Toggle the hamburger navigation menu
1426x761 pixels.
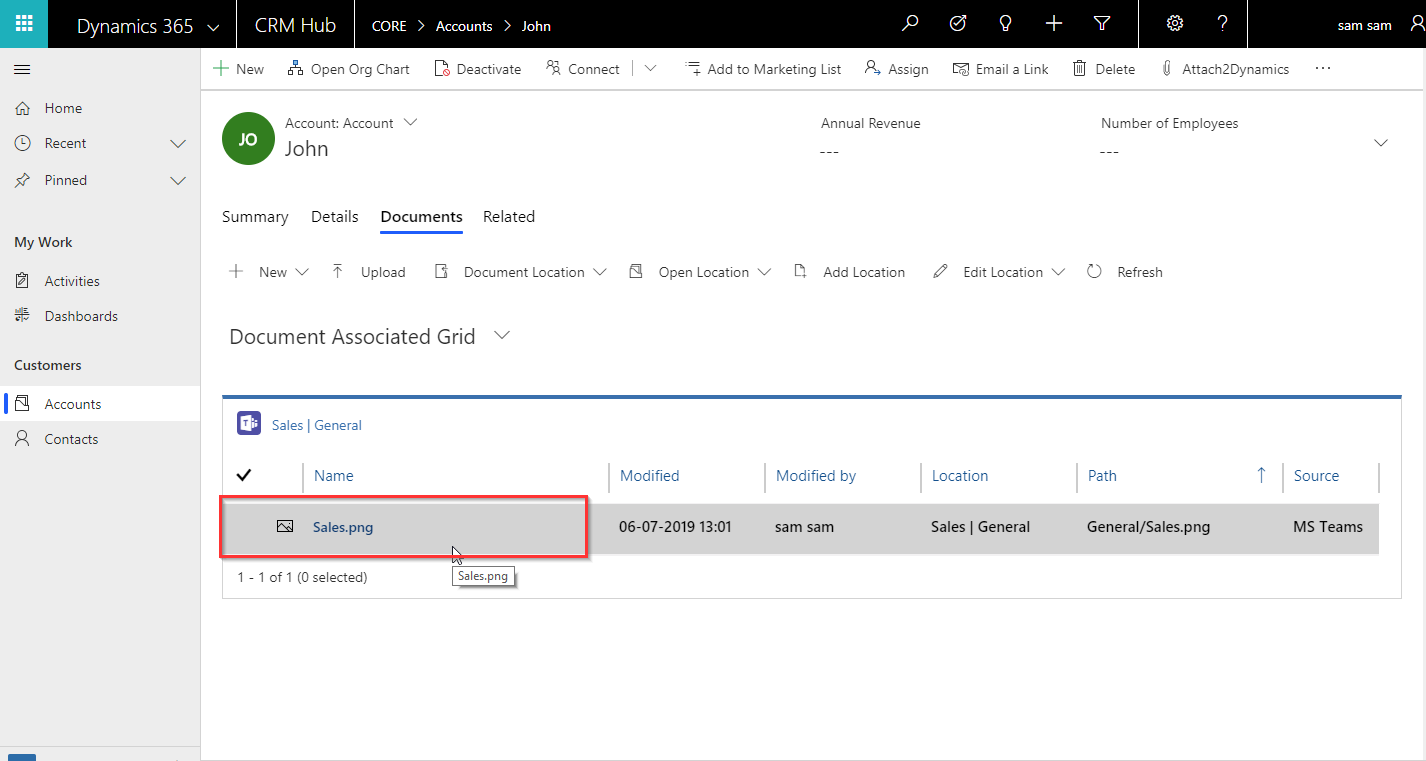[x=22, y=69]
